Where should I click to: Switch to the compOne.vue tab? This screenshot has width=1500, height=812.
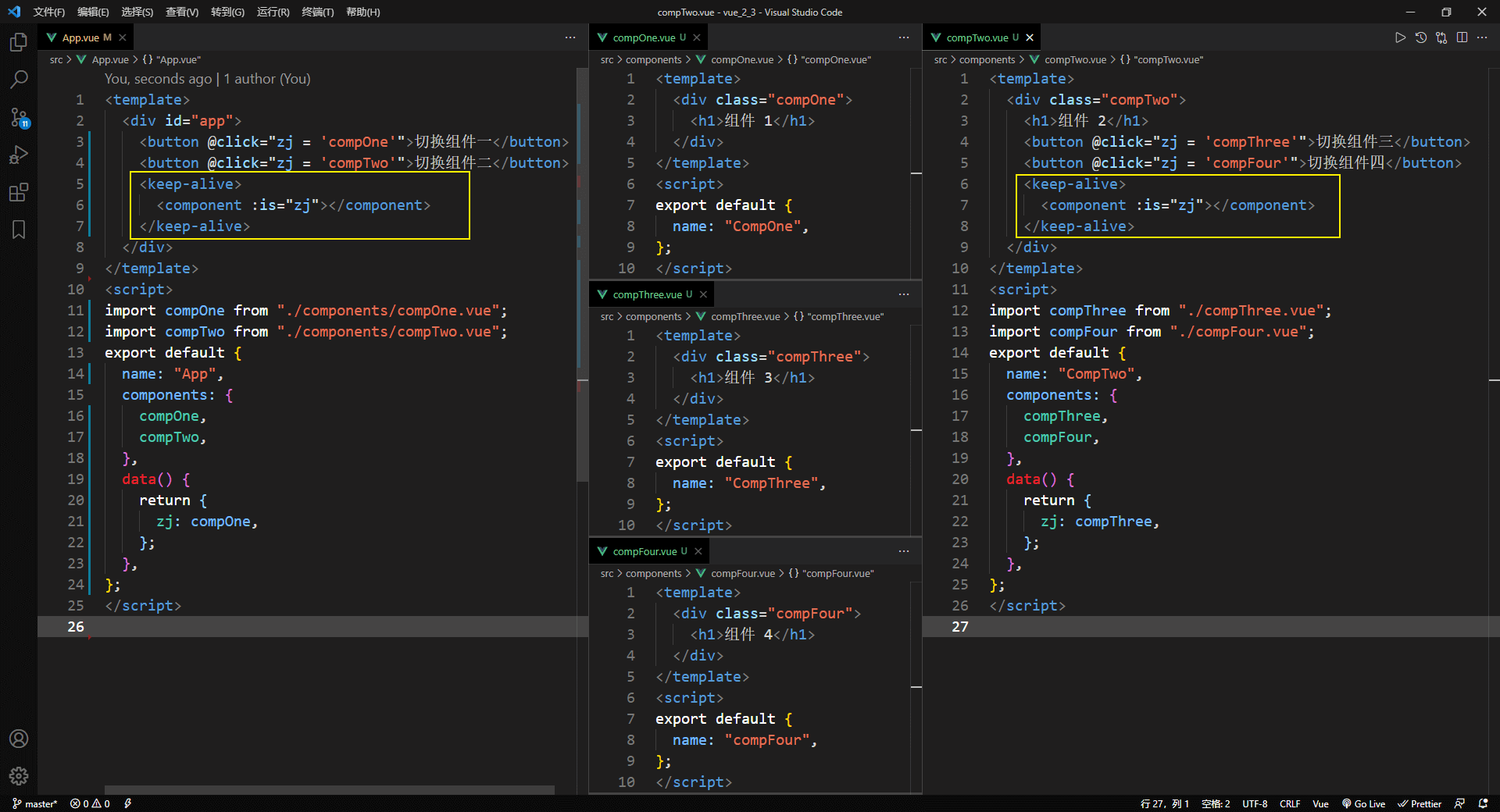(648, 37)
